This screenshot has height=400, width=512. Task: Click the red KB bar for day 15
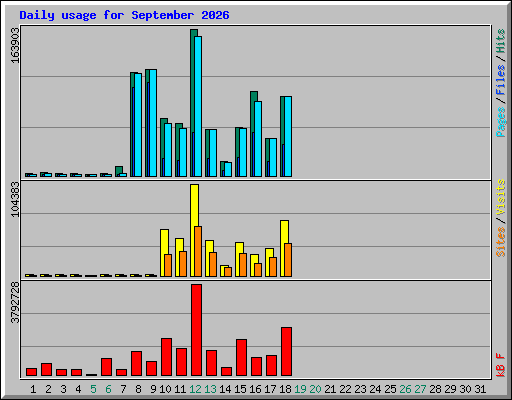coord(241,358)
